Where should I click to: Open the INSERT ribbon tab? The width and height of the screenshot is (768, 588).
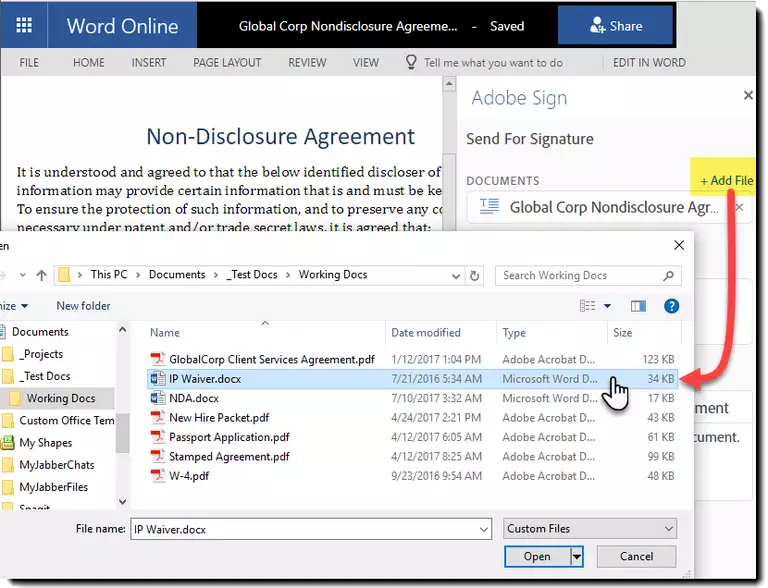point(149,62)
